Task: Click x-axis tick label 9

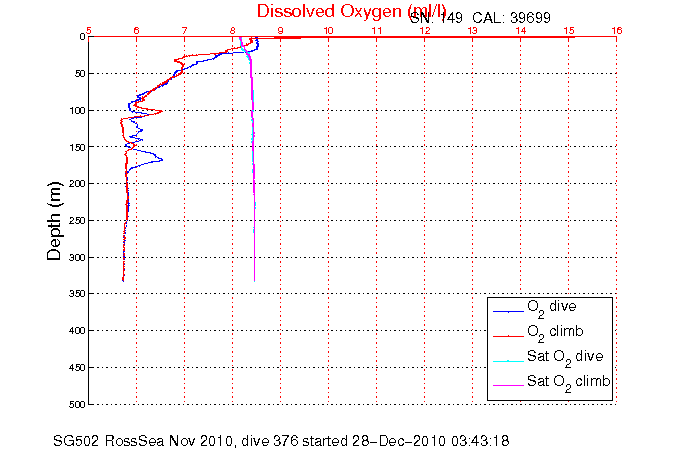Action: [281, 30]
